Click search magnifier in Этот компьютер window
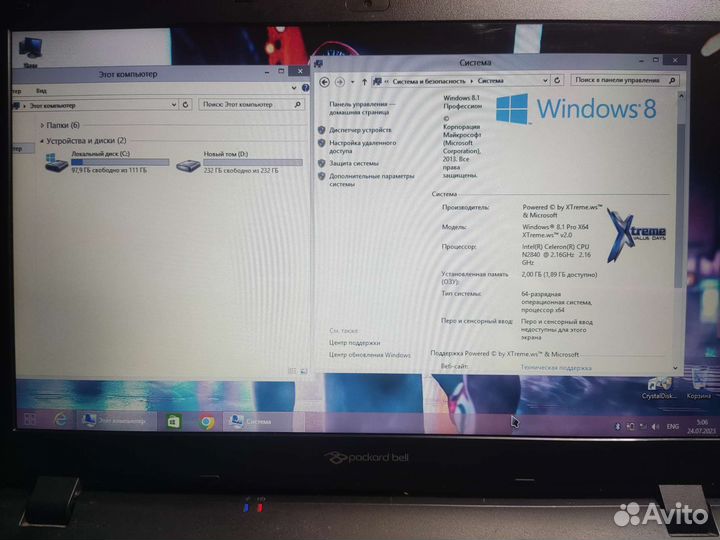 click(298, 105)
